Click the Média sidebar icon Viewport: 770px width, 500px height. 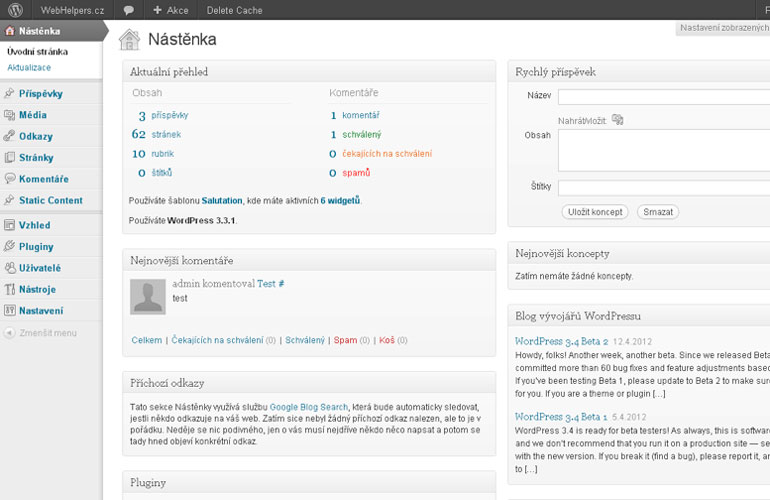[x=10, y=115]
